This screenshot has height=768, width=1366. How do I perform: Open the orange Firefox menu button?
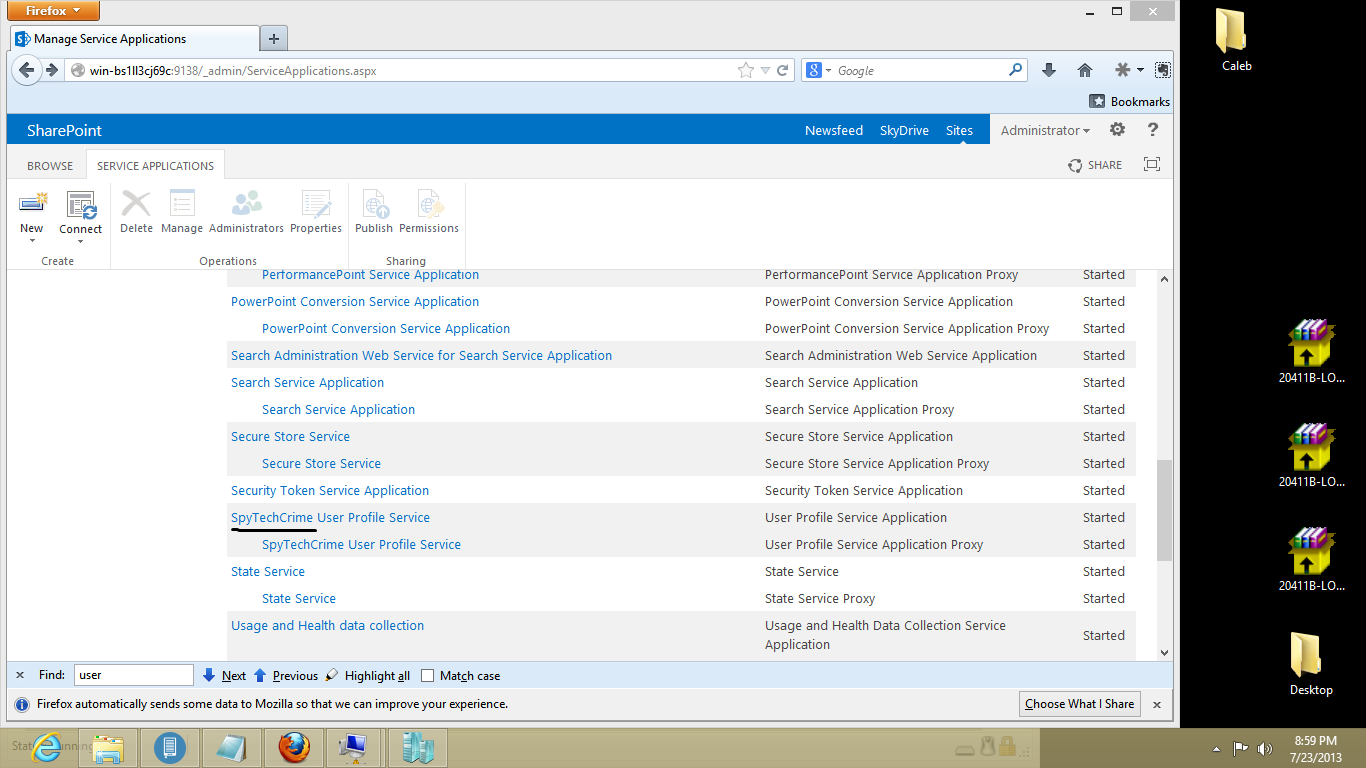54,11
